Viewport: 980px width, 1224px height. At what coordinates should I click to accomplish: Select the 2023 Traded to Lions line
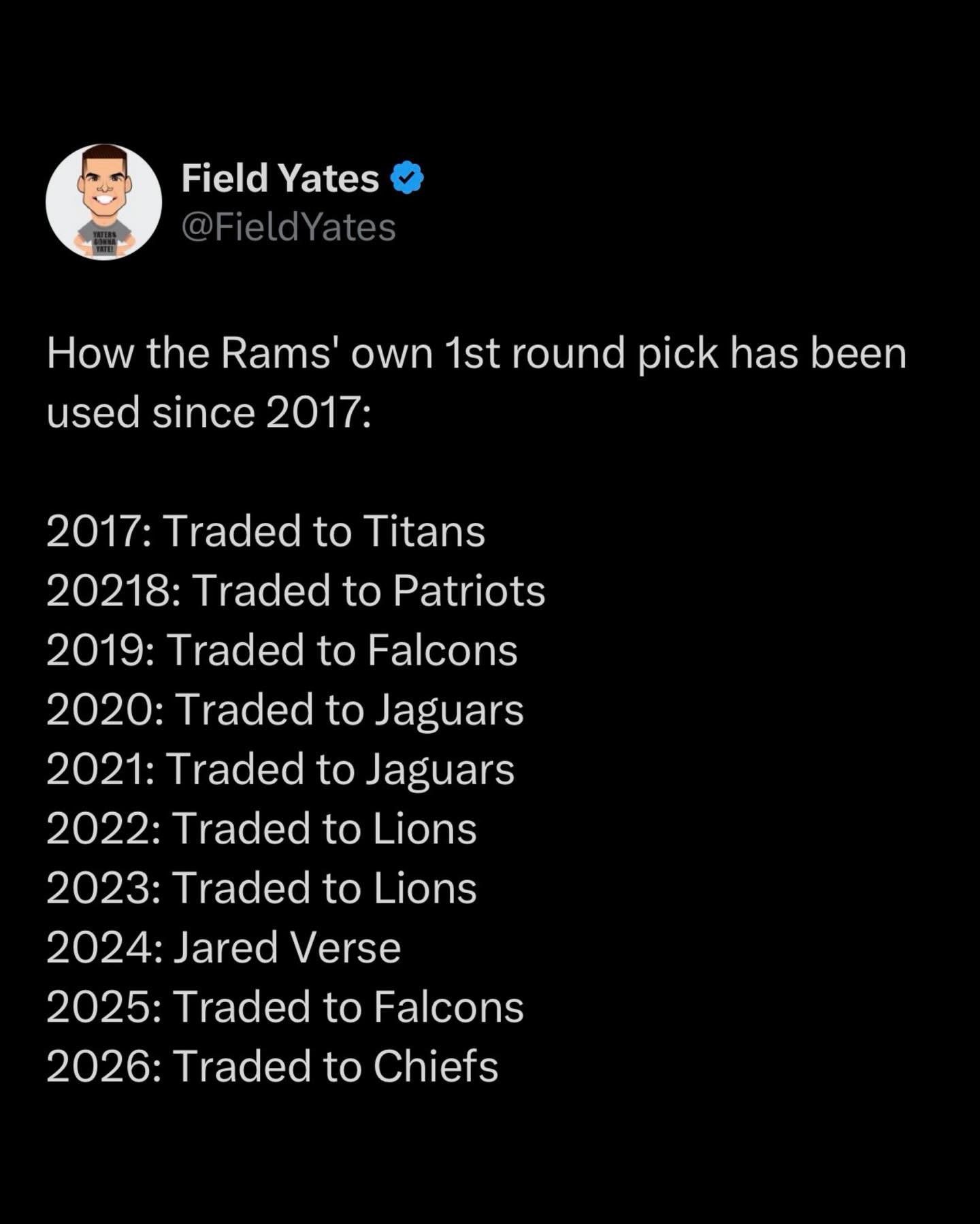point(261,888)
